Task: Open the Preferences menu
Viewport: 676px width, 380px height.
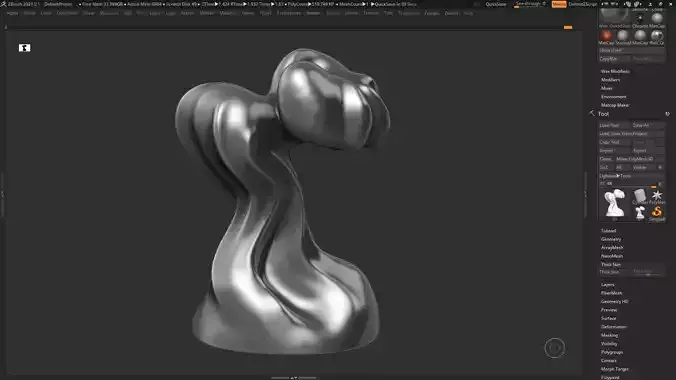Action: coord(288,13)
